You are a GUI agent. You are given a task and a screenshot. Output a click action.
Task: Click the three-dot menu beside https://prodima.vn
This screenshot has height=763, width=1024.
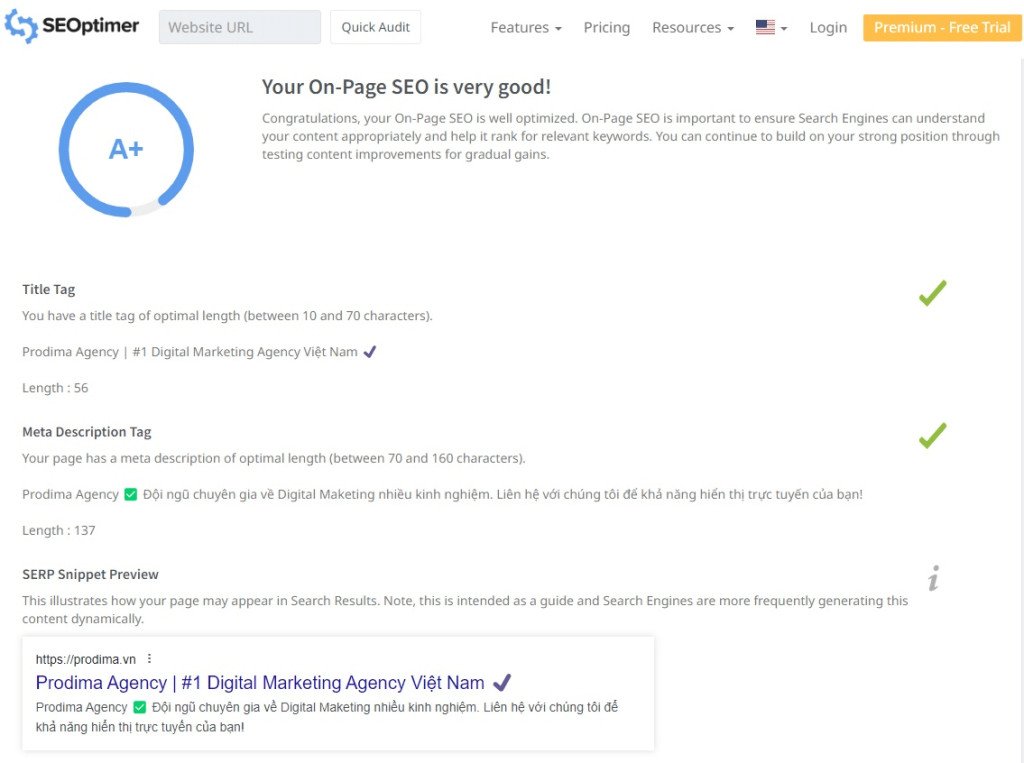(x=150, y=658)
